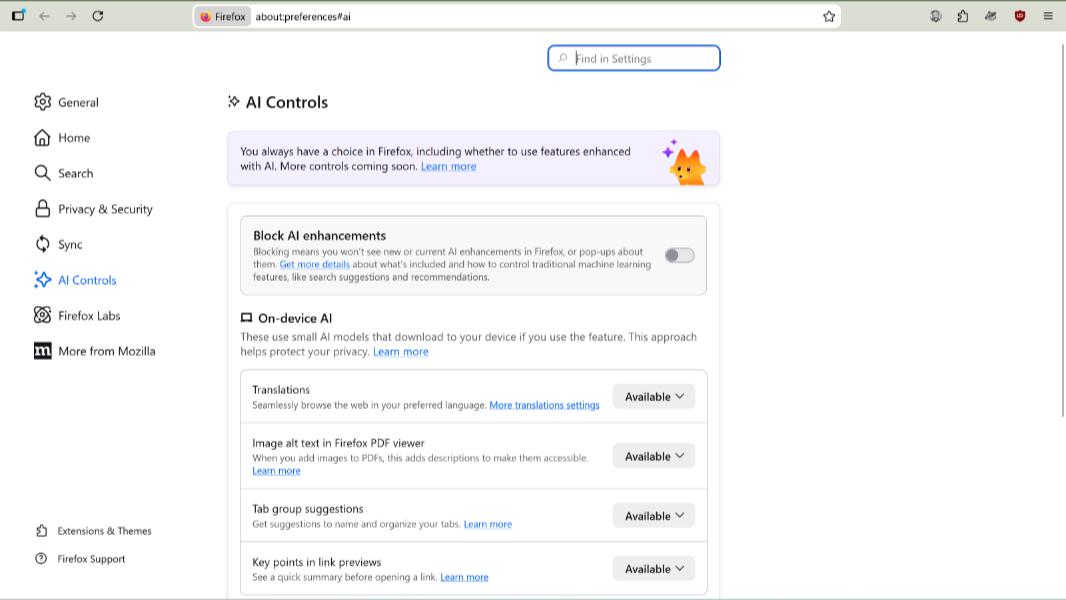1066x600 pixels.
Task: Open On-device AI Learn more link
Action: pos(400,351)
